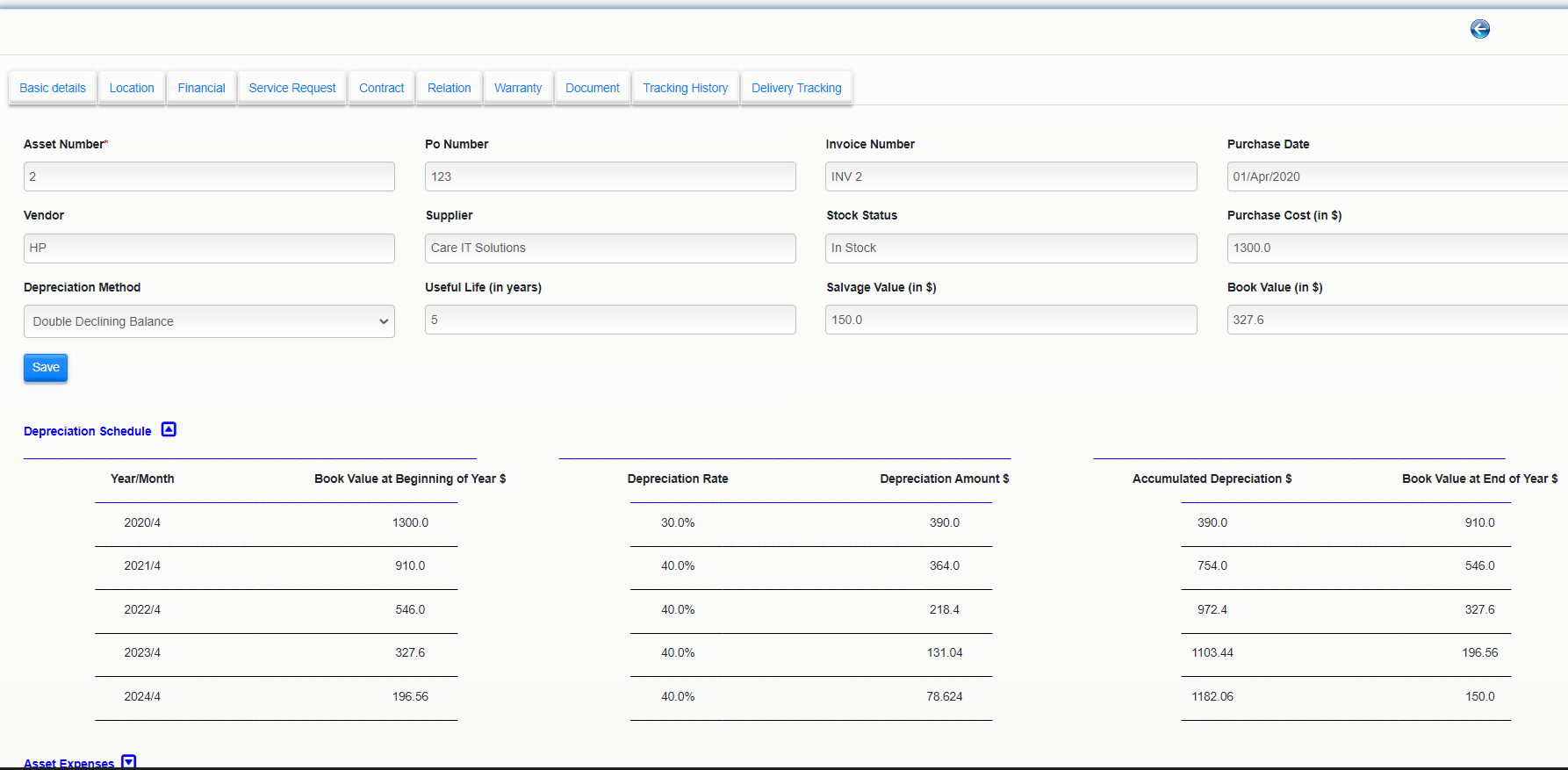This screenshot has width=1568, height=770.
Task: Focus the Asset Number field
Action: click(209, 176)
